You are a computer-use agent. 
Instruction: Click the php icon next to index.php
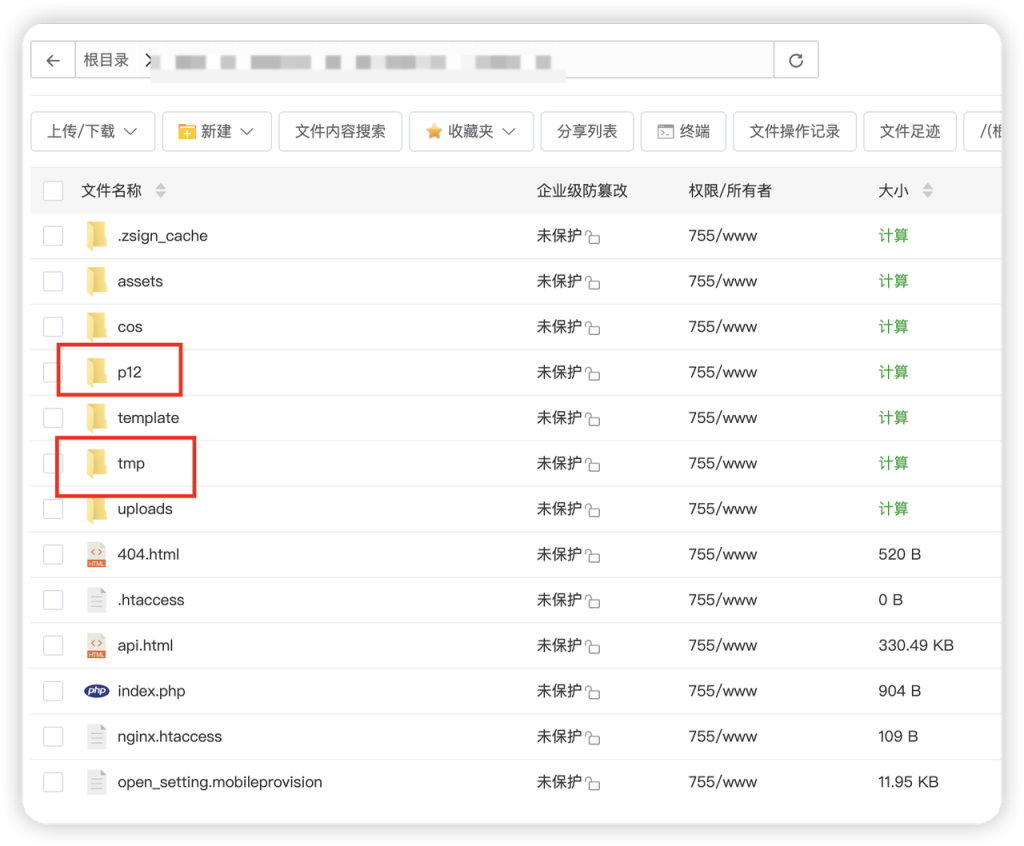point(96,690)
